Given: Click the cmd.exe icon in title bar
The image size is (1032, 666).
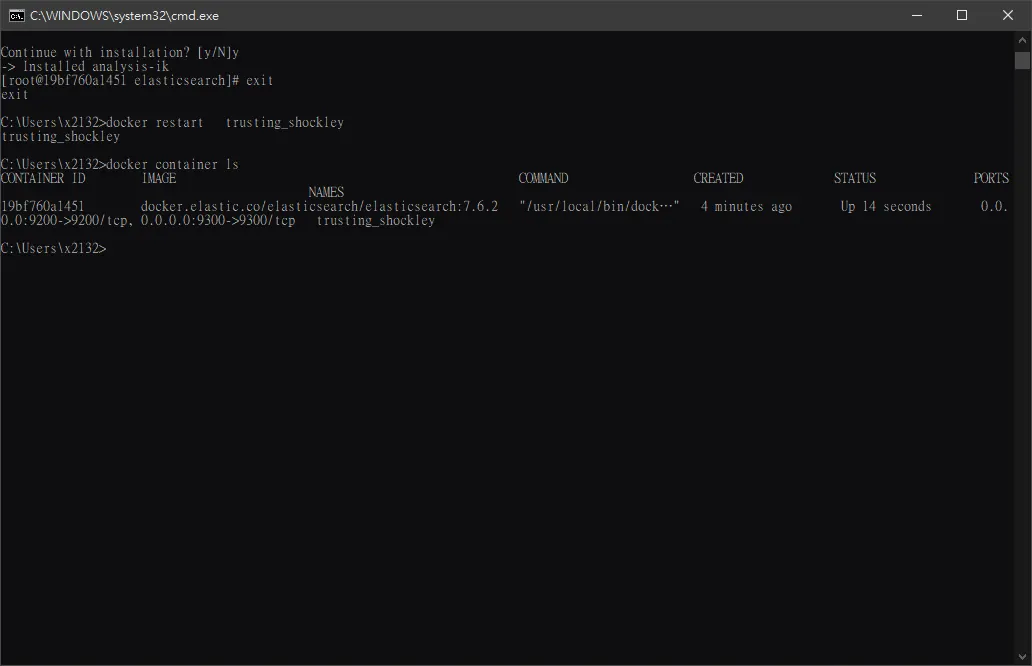Looking at the screenshot, I should (16, 16).
